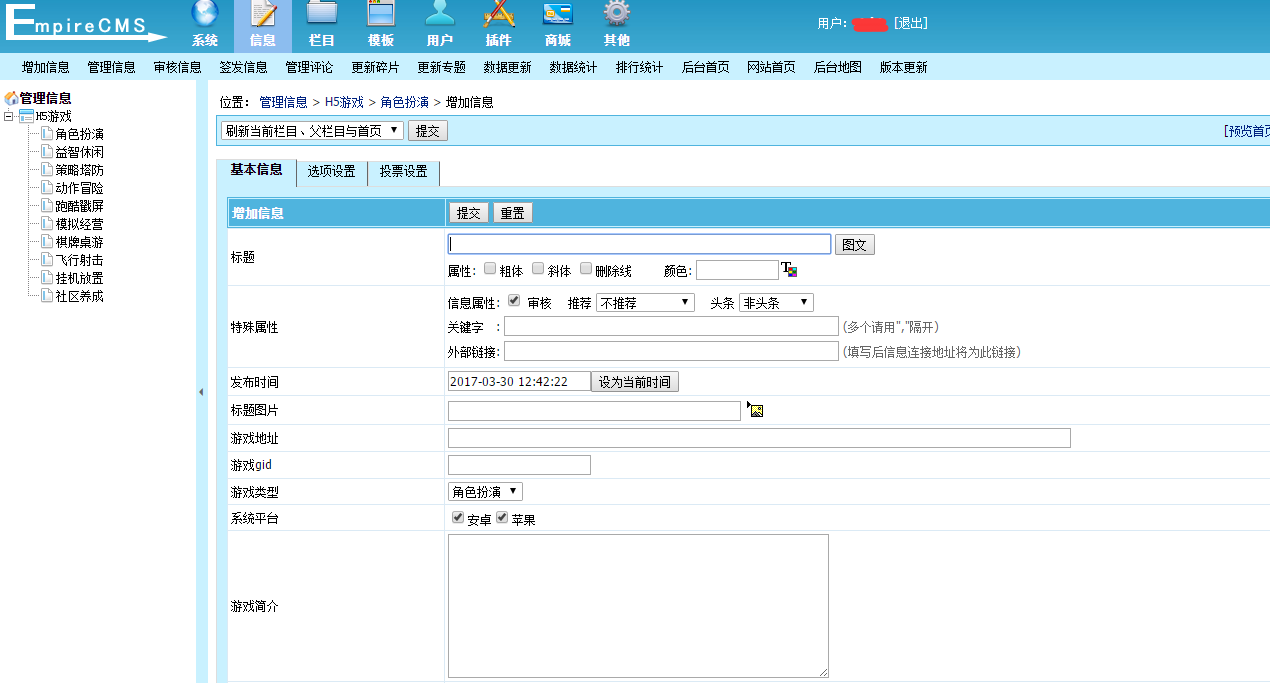The width and height of the screenshot is (1270, 683).
Task: Enable the 粗体 (bold) title checkbox
Action: (x=490, y=269)
